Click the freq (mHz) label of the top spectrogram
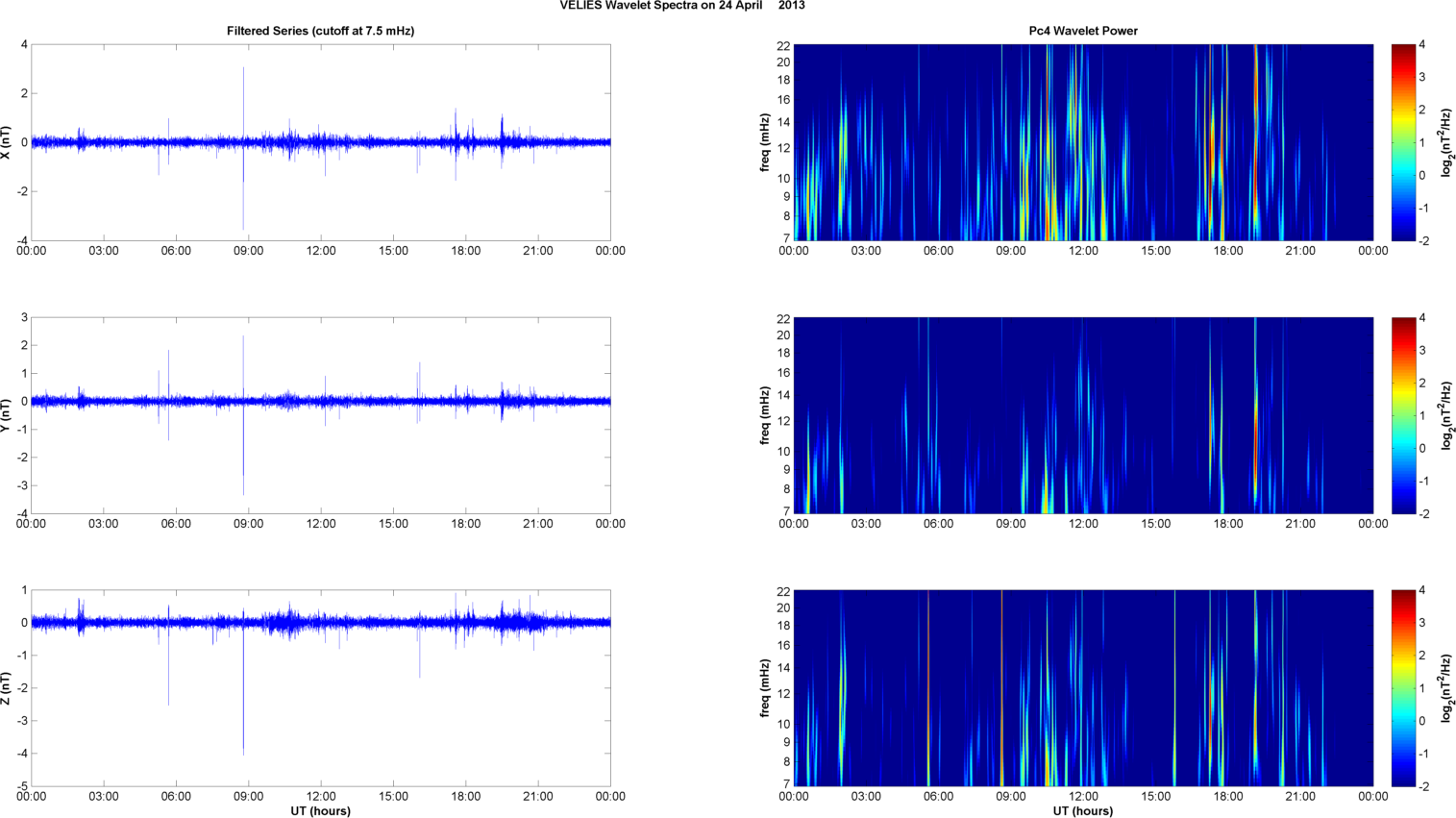This screenshot has height=818, width=1456. coord(765,142)
